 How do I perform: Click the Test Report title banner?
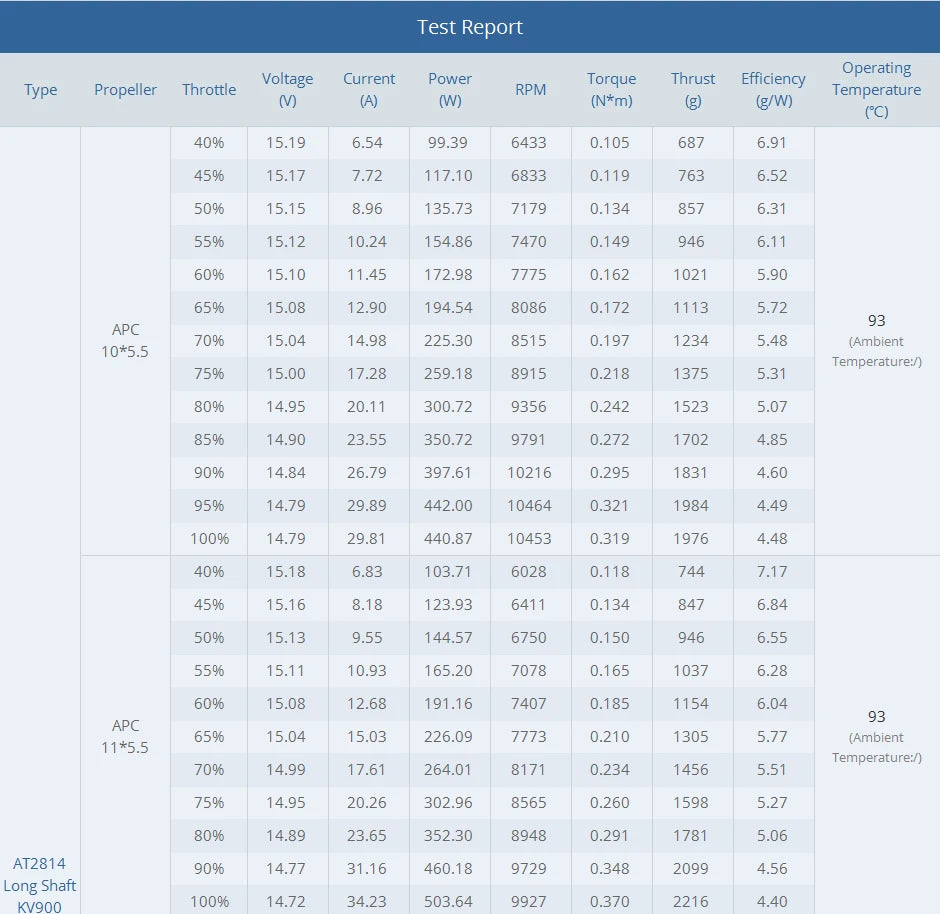click(x=470, y=27)
